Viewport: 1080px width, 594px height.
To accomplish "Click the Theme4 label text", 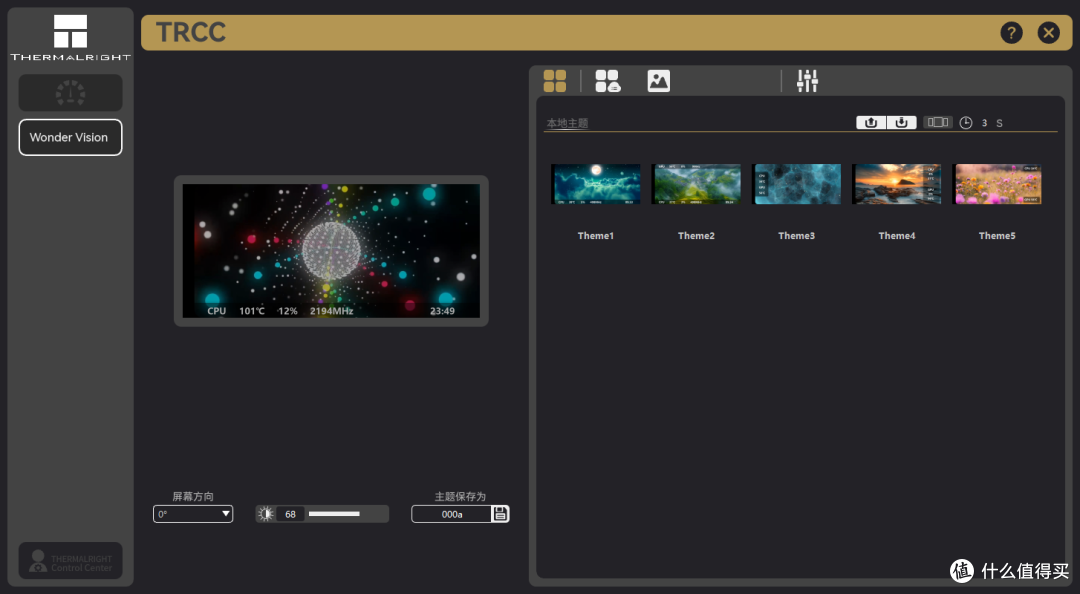I will pos(897,236).
